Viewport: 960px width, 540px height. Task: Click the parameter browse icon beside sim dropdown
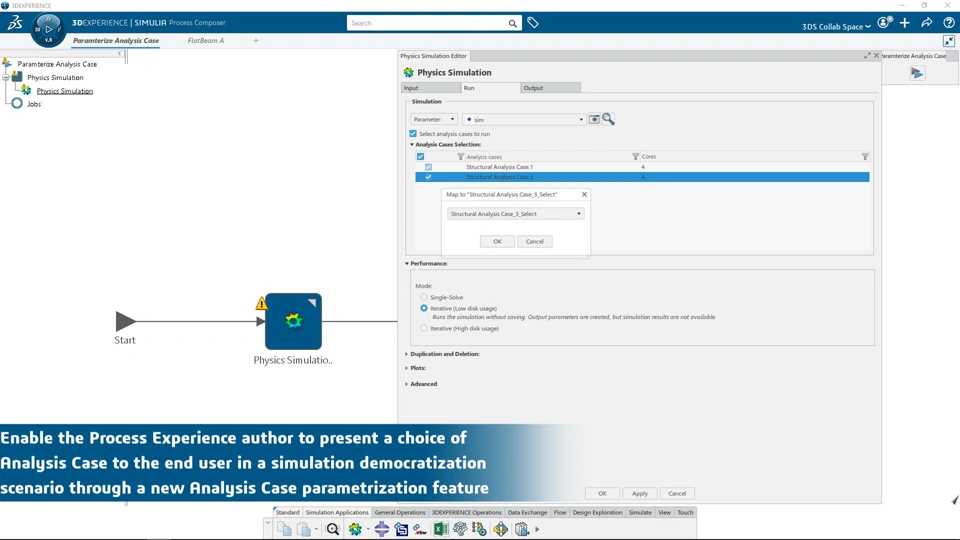click(x=594, y=119)
